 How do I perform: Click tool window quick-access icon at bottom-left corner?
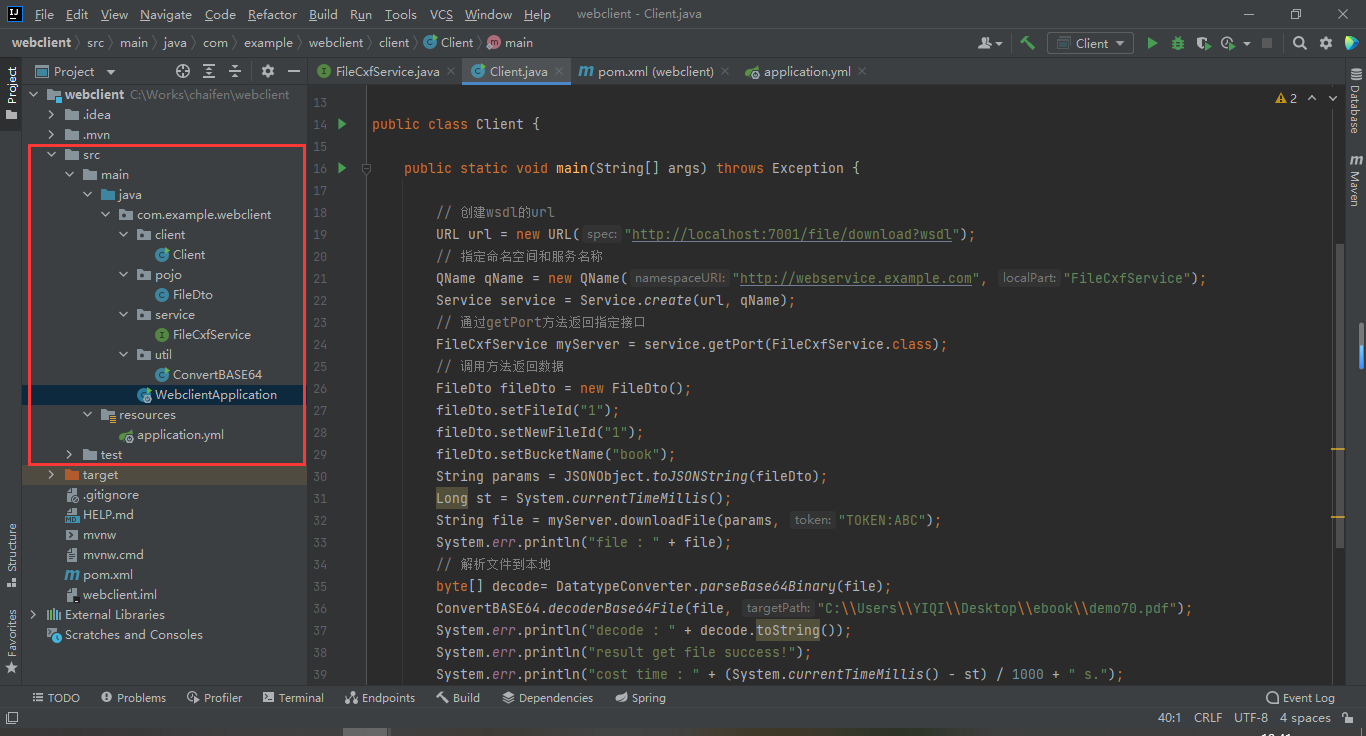click(11, 717)
